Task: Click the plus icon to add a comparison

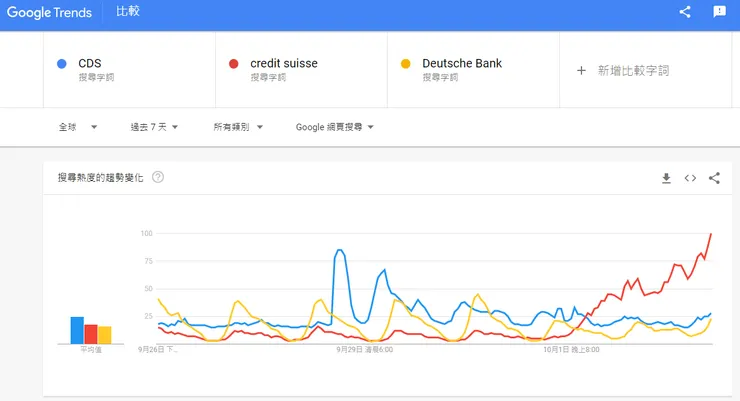Action: [x=582, y=70]
